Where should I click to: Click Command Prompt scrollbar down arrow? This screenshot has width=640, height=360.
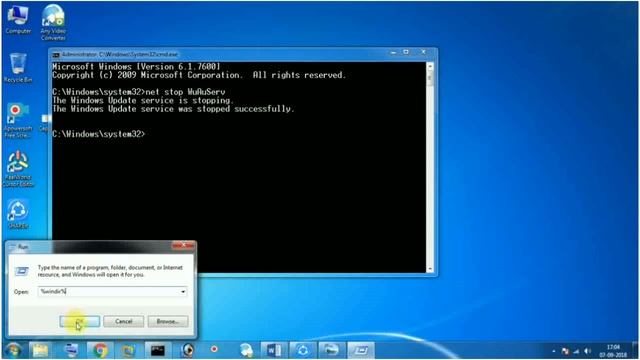coord(429,269)
